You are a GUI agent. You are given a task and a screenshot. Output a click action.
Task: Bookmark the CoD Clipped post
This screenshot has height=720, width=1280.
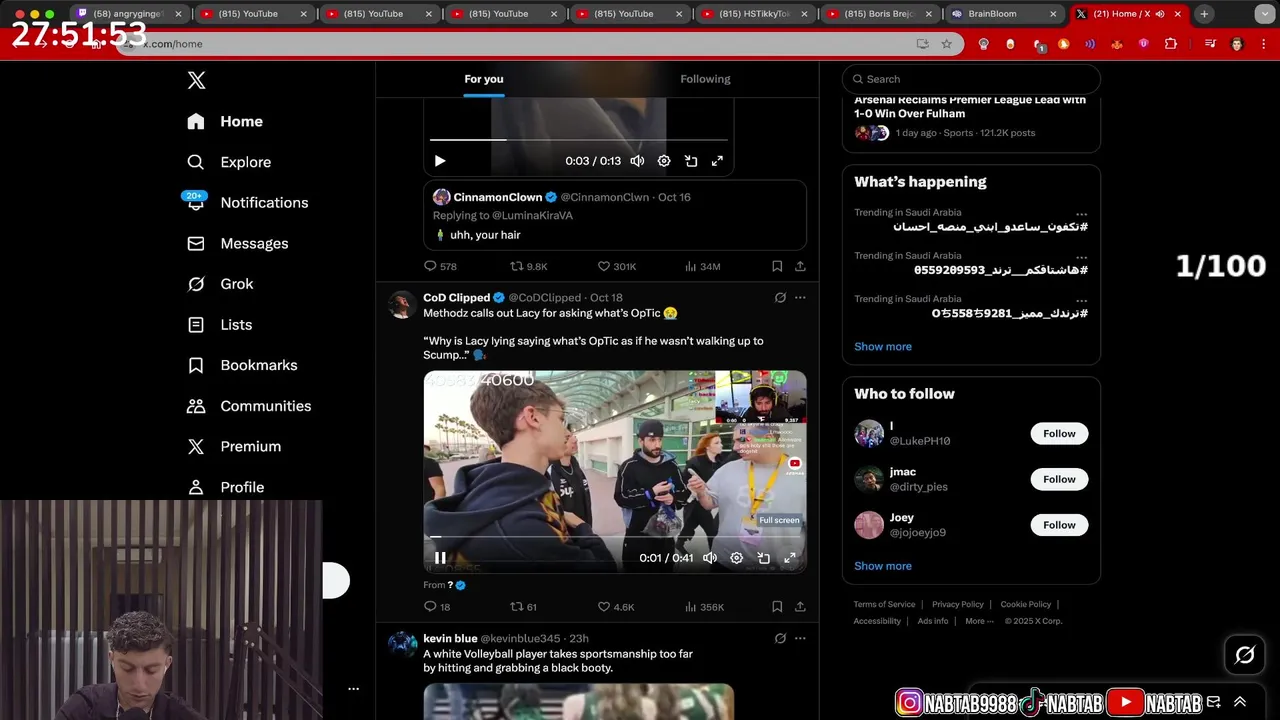click(777, 607)
